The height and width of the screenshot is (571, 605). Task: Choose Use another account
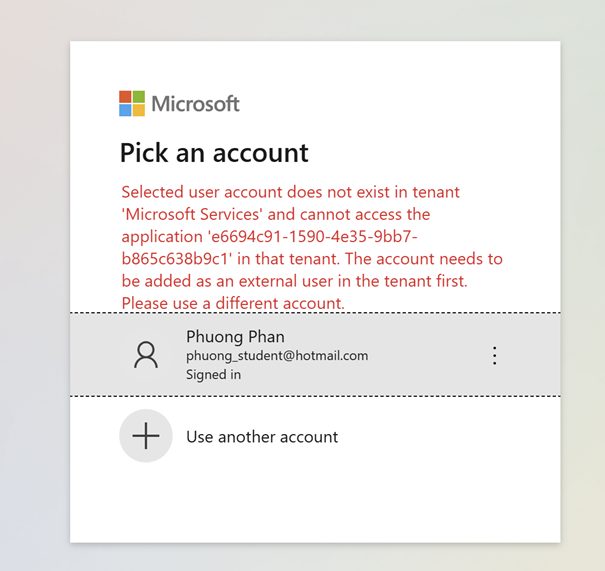[262, 437]
